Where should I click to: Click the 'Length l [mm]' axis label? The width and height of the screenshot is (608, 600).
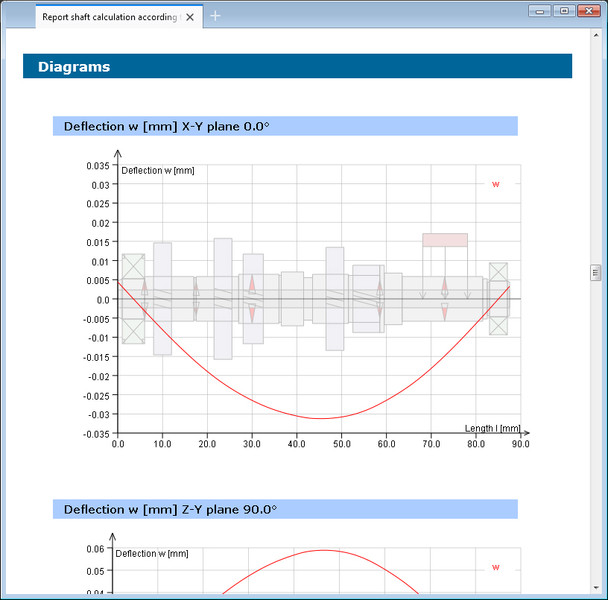(x=492, y=429)
